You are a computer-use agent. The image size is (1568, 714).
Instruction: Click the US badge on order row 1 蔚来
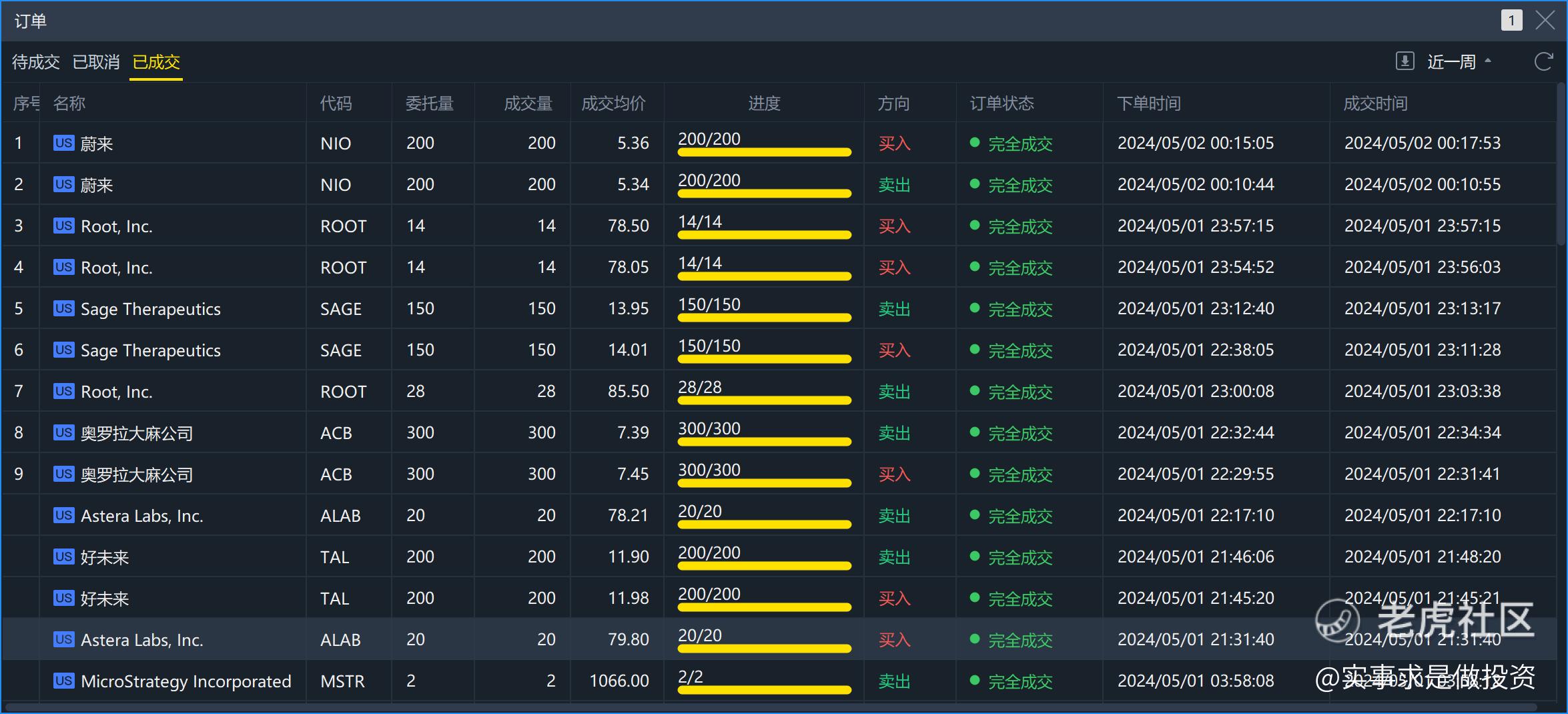(64, 143)
